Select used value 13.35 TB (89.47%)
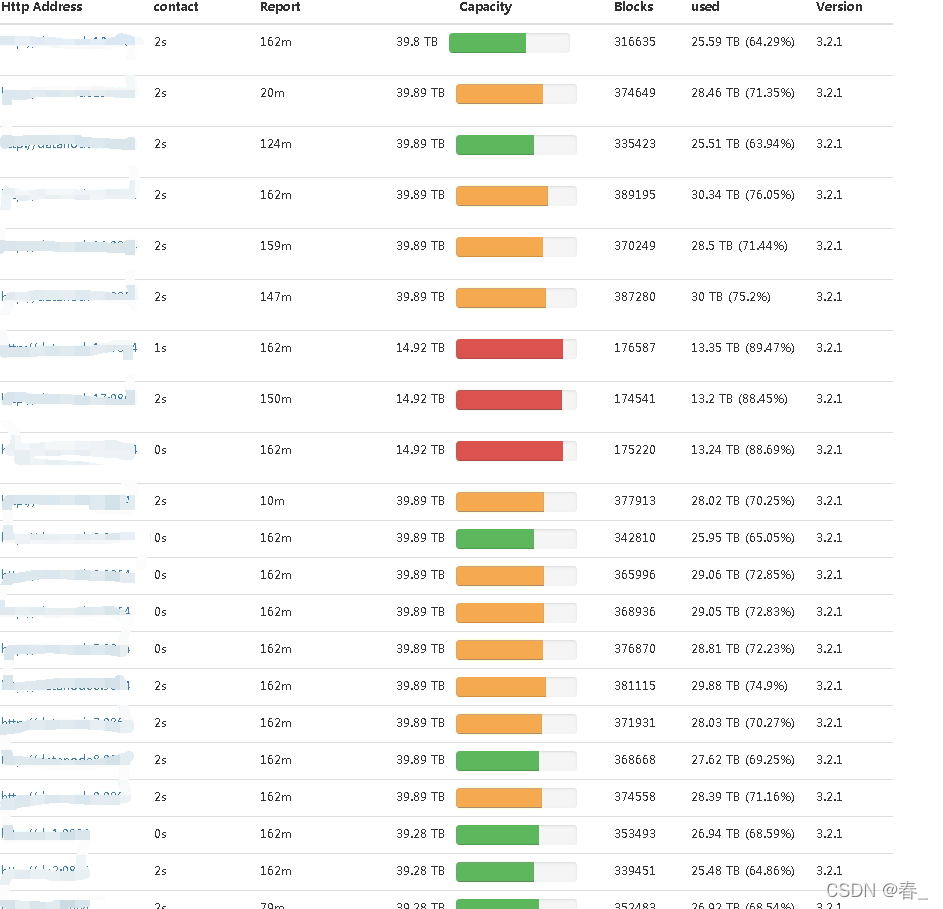 pyautogui.click(x=743, y=349)
